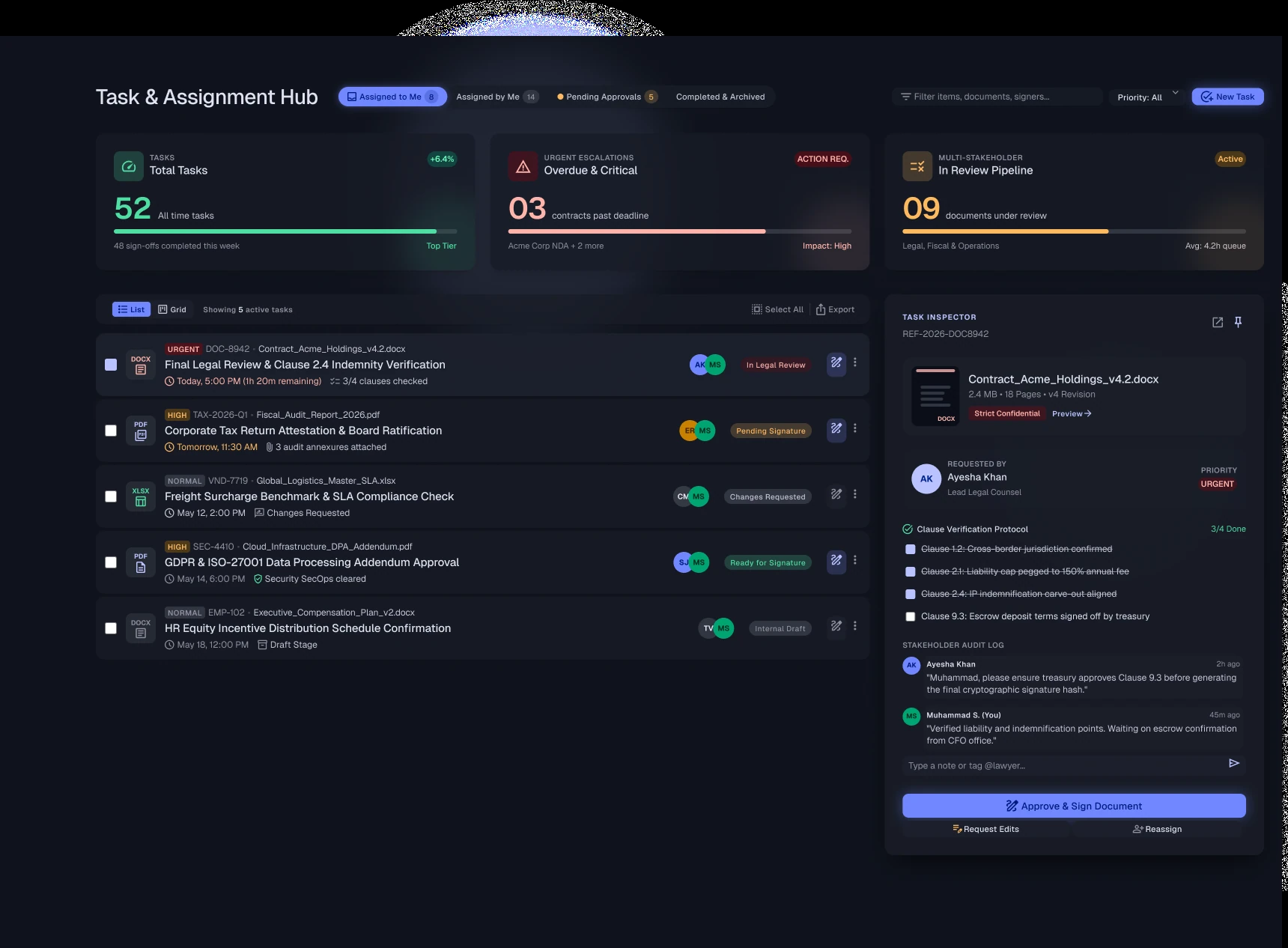Click the In Review Pipeline icon
The image size is (1288, 948).
pyautogui.click(x=917, y=166)
